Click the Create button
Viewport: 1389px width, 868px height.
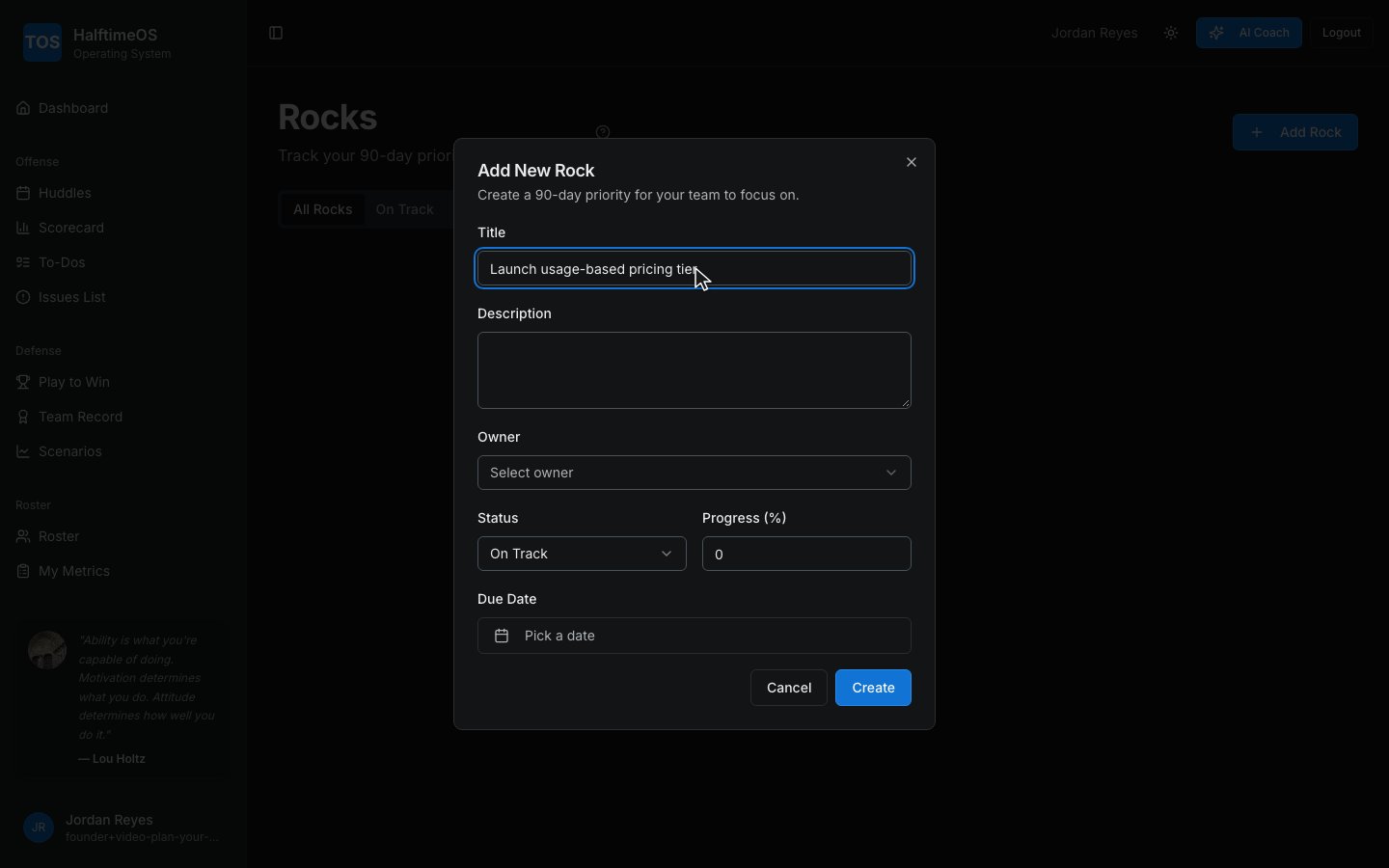click(873, 688)
